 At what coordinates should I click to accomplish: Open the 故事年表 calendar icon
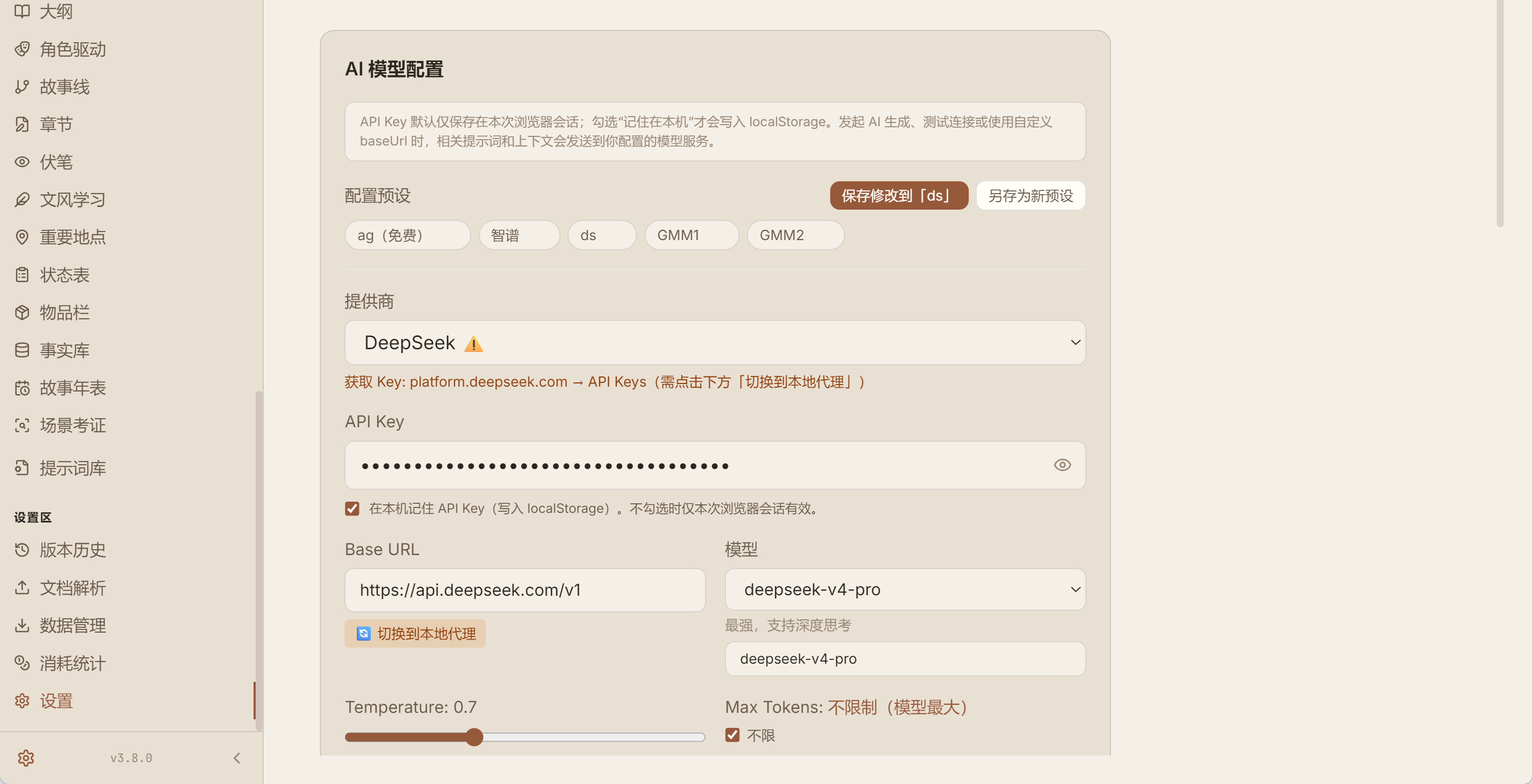click(x=22, y=388)
